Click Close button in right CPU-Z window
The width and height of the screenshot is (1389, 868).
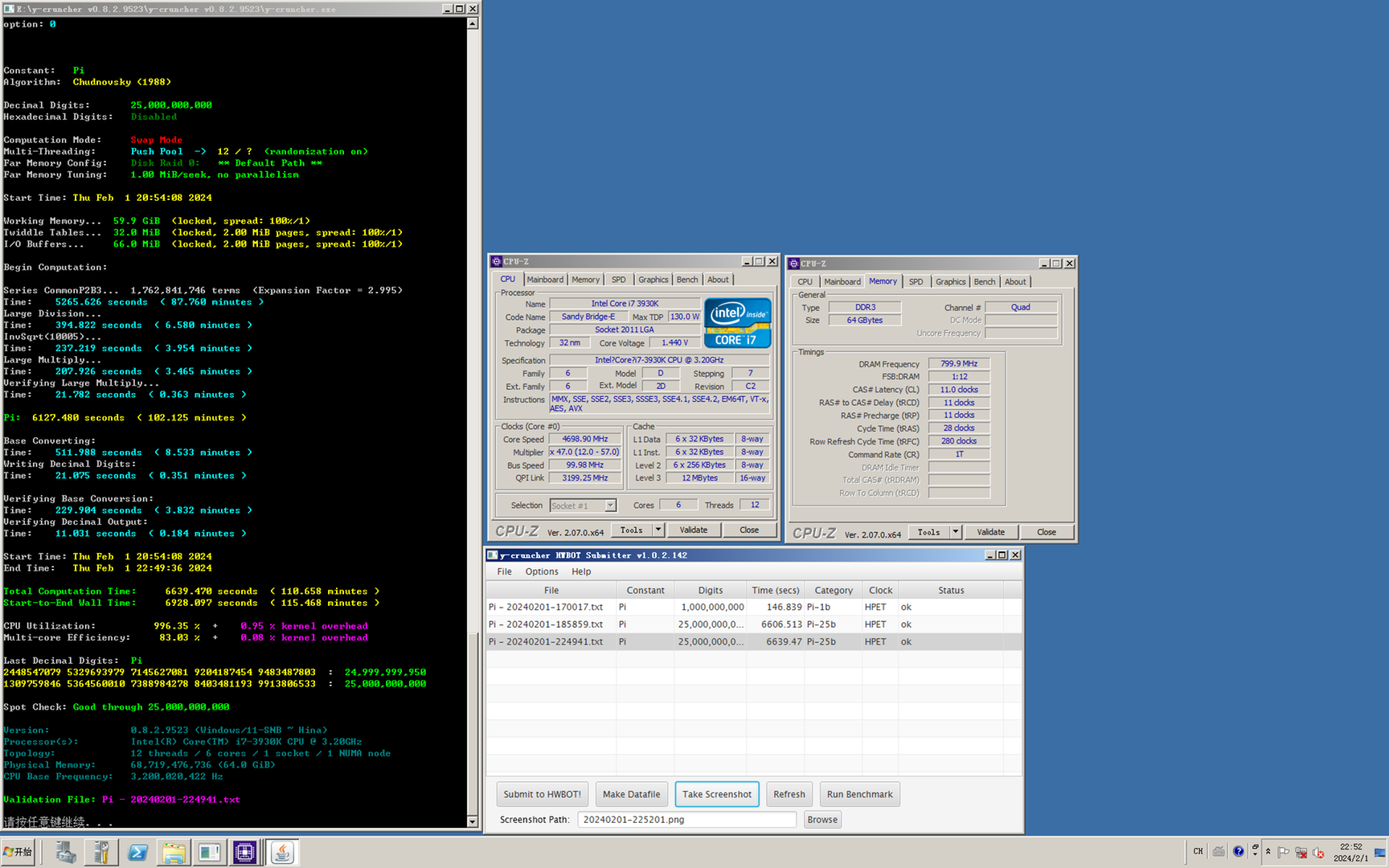1047,532
